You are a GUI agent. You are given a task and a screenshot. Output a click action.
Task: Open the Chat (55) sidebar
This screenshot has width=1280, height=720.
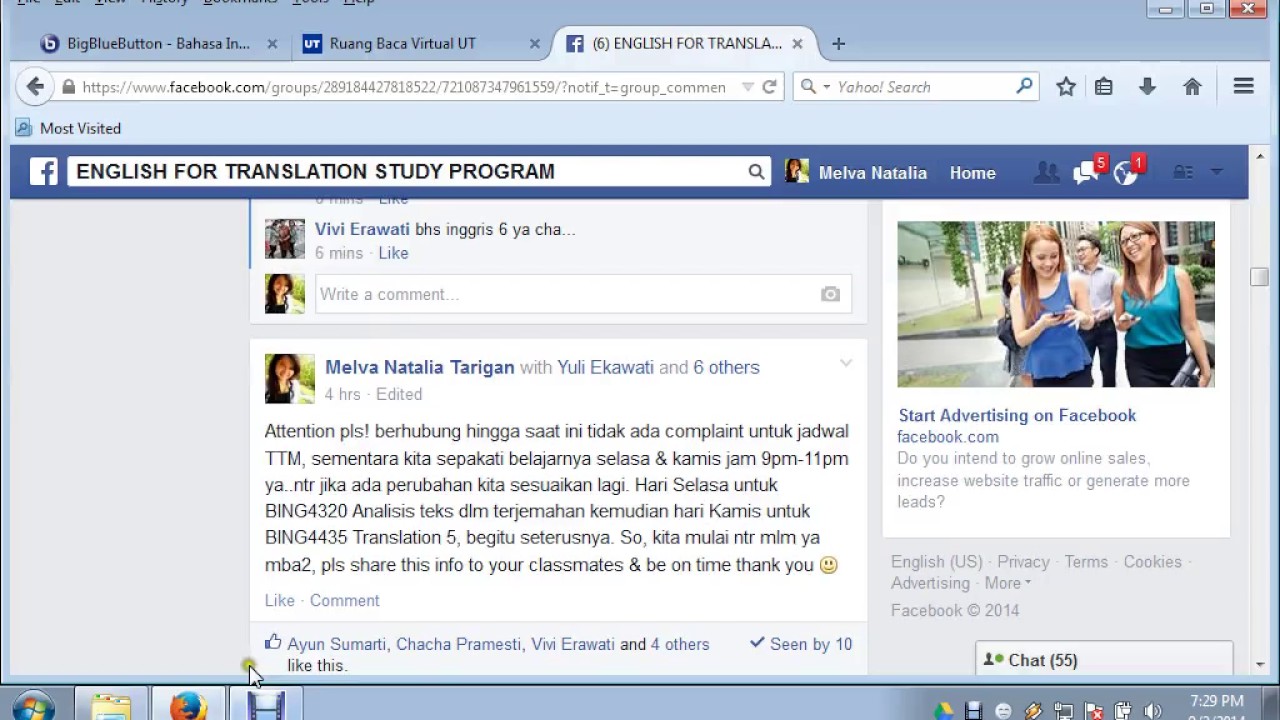(x=1104, y=660)
